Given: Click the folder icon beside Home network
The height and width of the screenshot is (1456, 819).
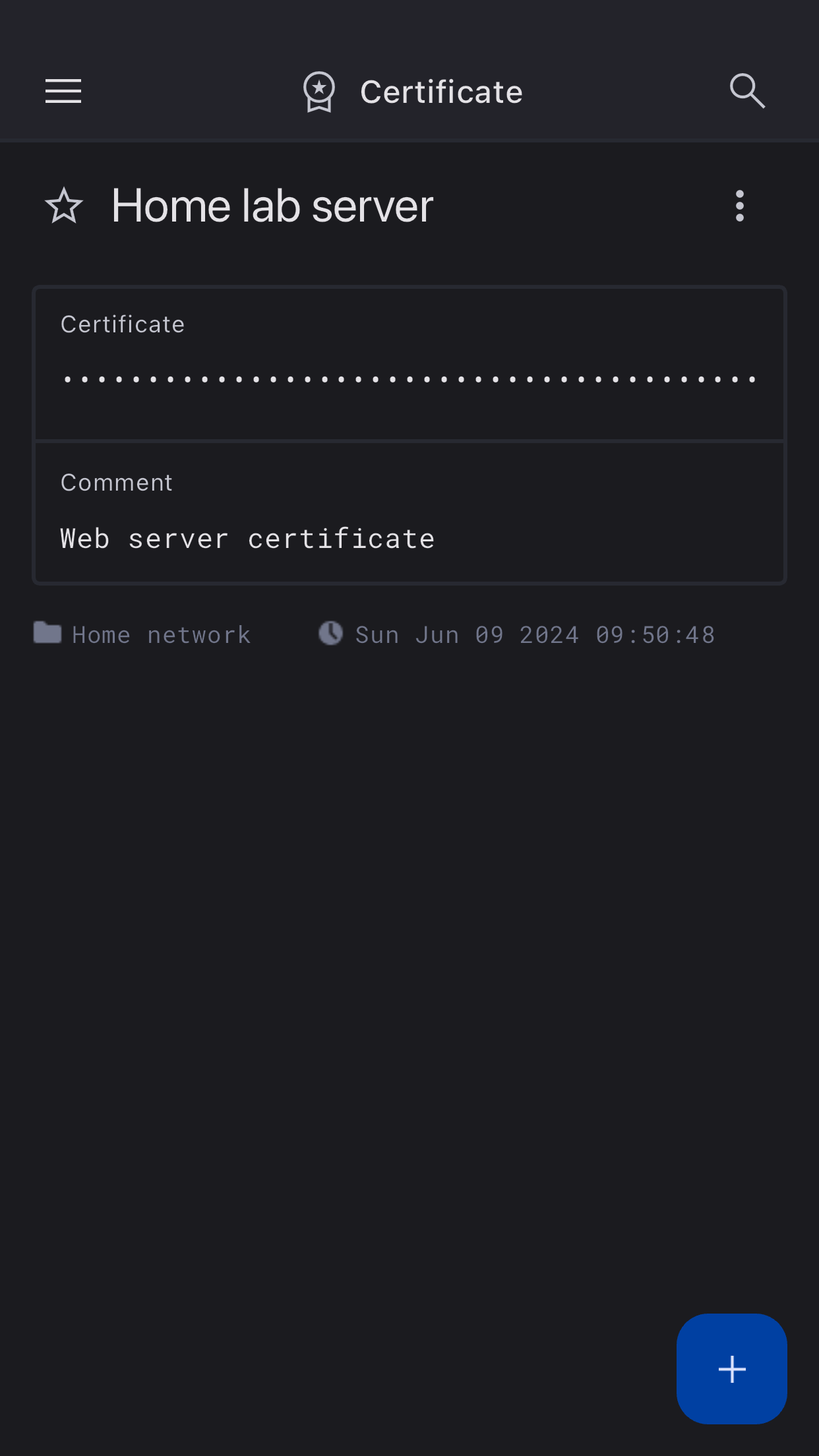Looking at the screenshot, I should (47, 633).
